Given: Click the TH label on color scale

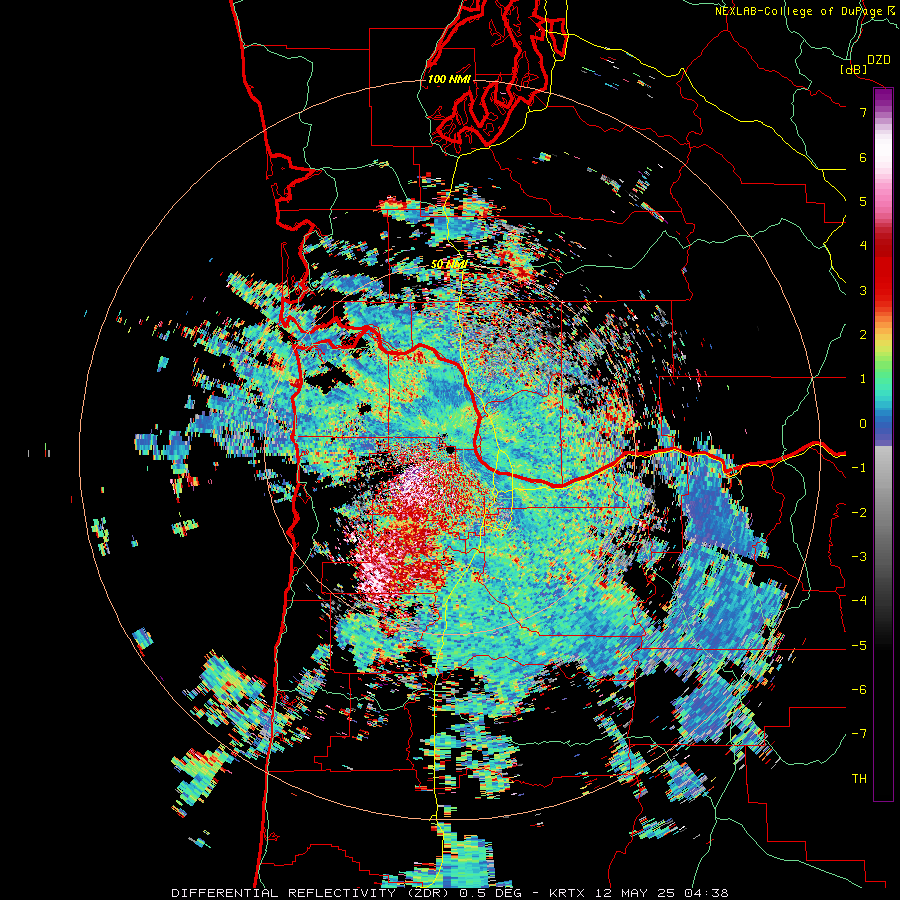Looking at the screenshot, I should click(x=859, y=779).
